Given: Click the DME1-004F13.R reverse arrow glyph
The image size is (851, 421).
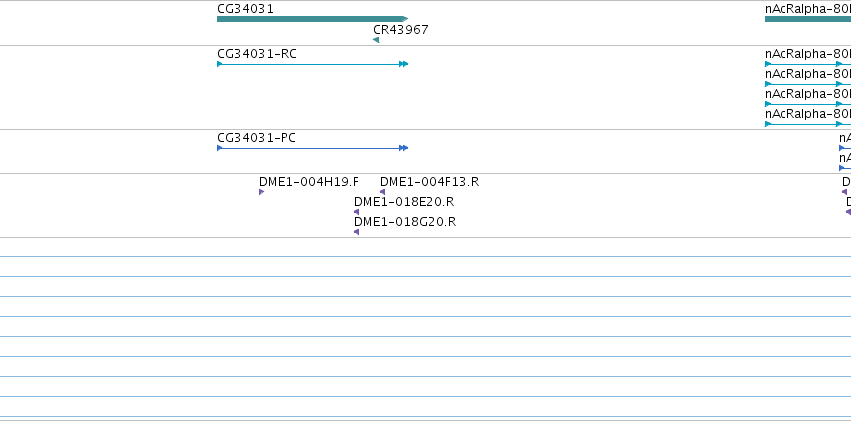Looking at the screenshot, I should tap(383, 192).
